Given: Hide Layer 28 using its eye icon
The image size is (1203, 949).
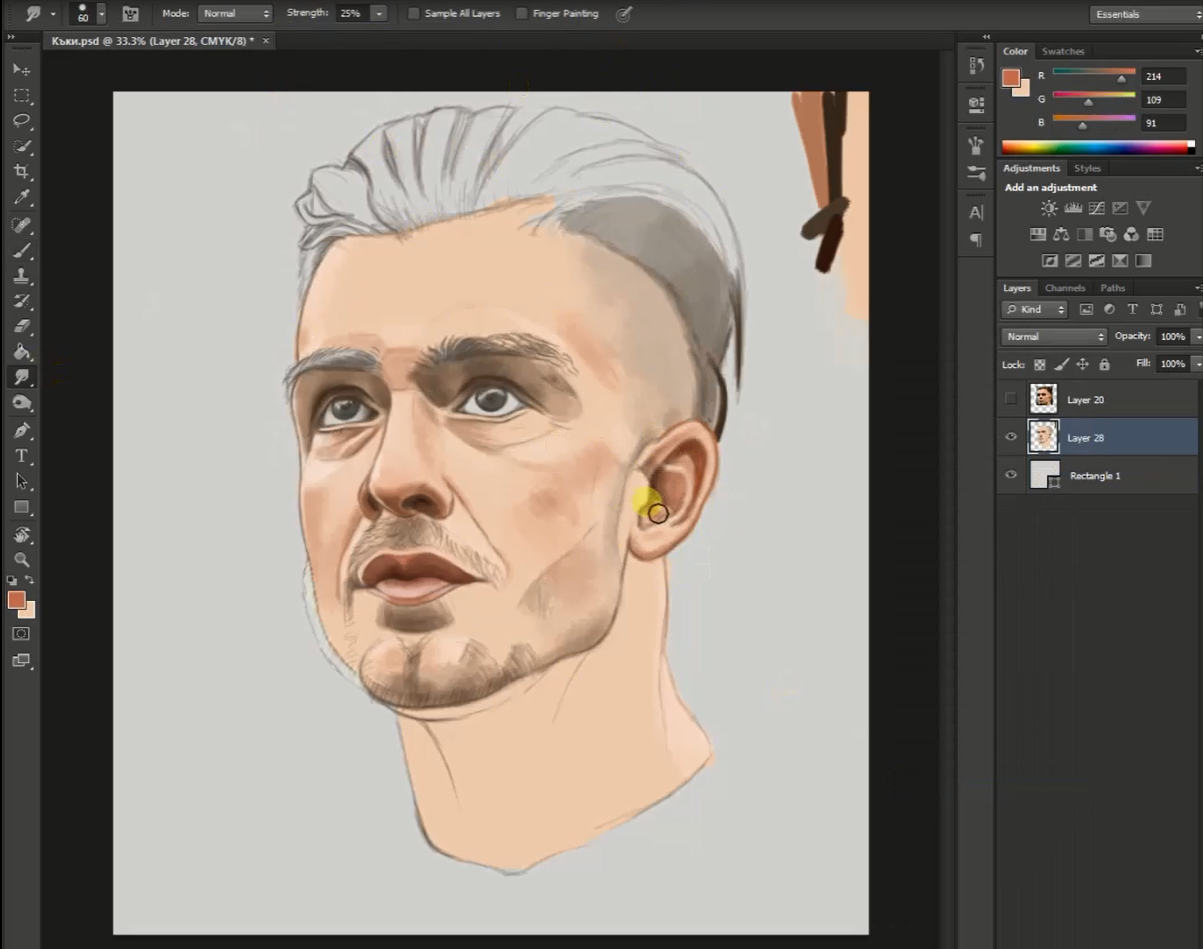Looking at the screenshot, I should click(x=1011, y=437).
